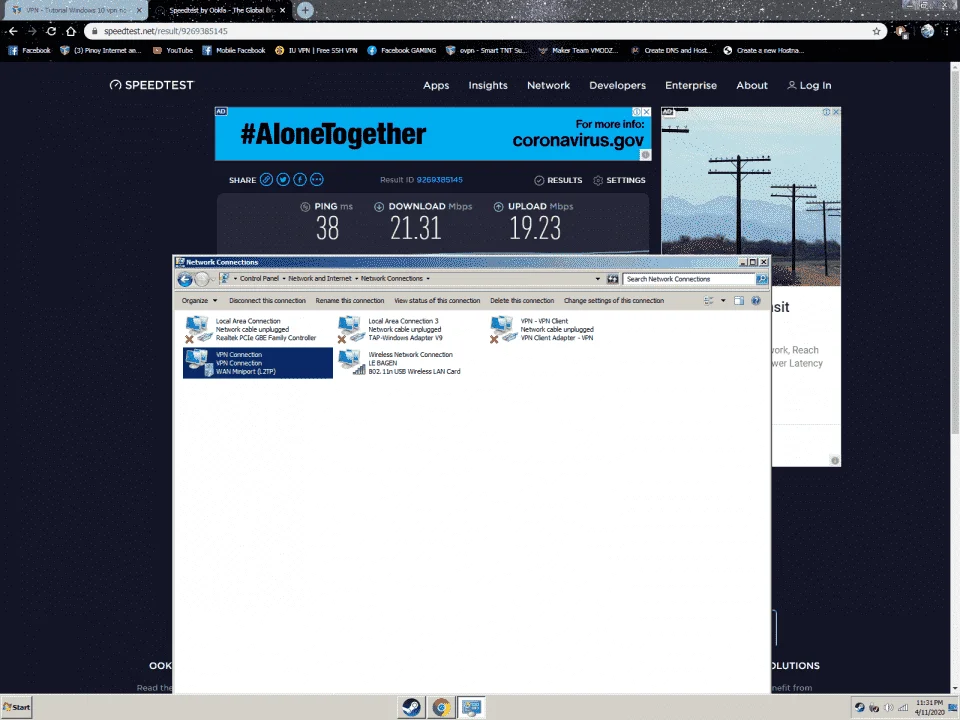Open the recent pages dropdown next to the forward arrow
The image size is (960, 720).
(213, 279)
